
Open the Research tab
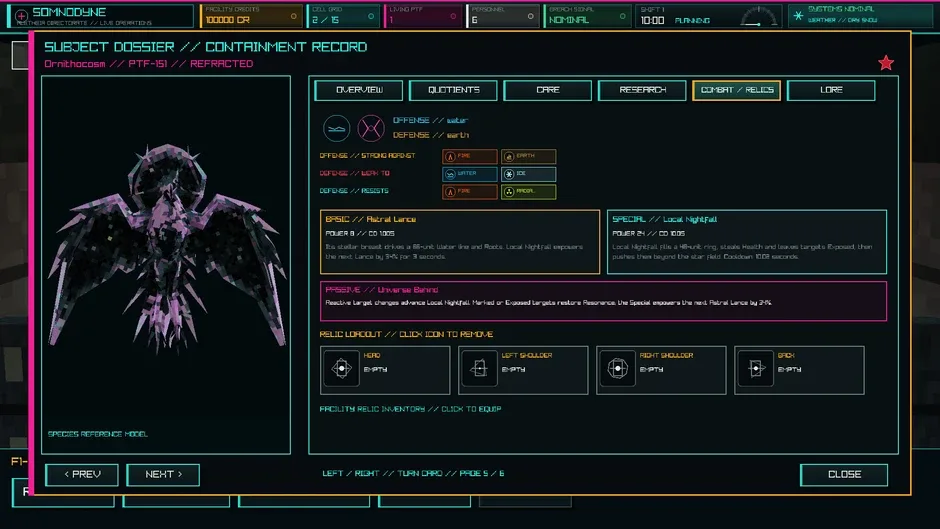tap(642, 90)
